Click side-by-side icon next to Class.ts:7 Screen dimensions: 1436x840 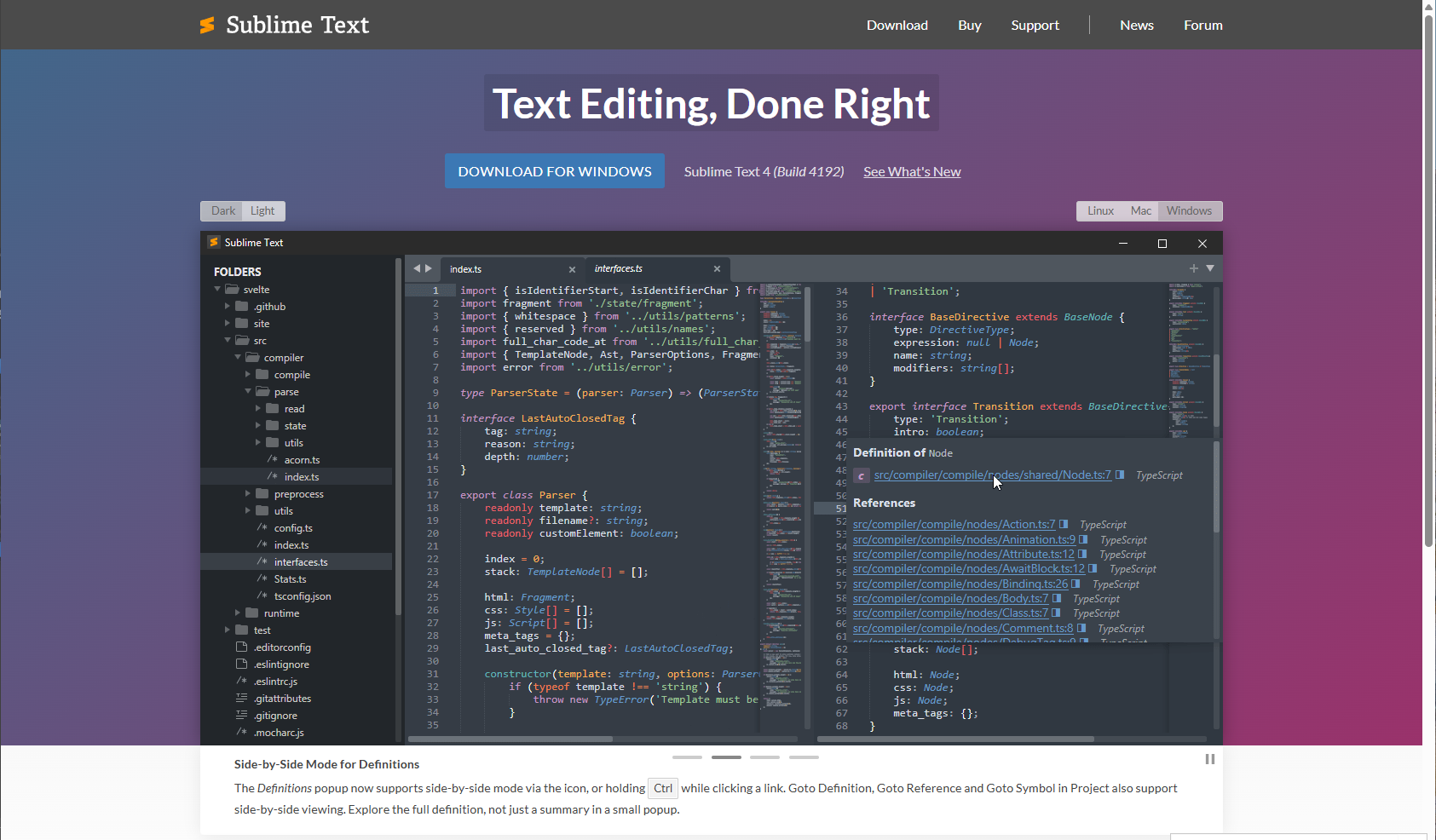tap(1056, 613)
